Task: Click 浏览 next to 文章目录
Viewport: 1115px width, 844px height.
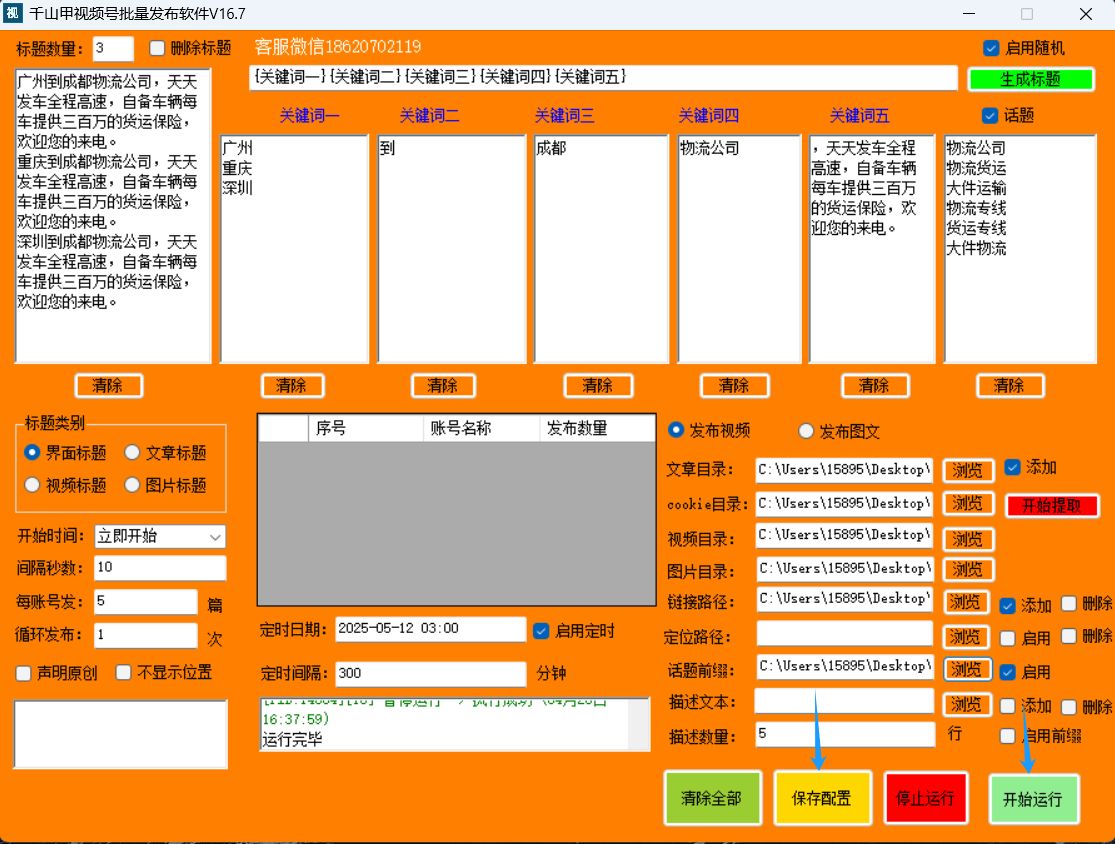Action: [967, 470]
